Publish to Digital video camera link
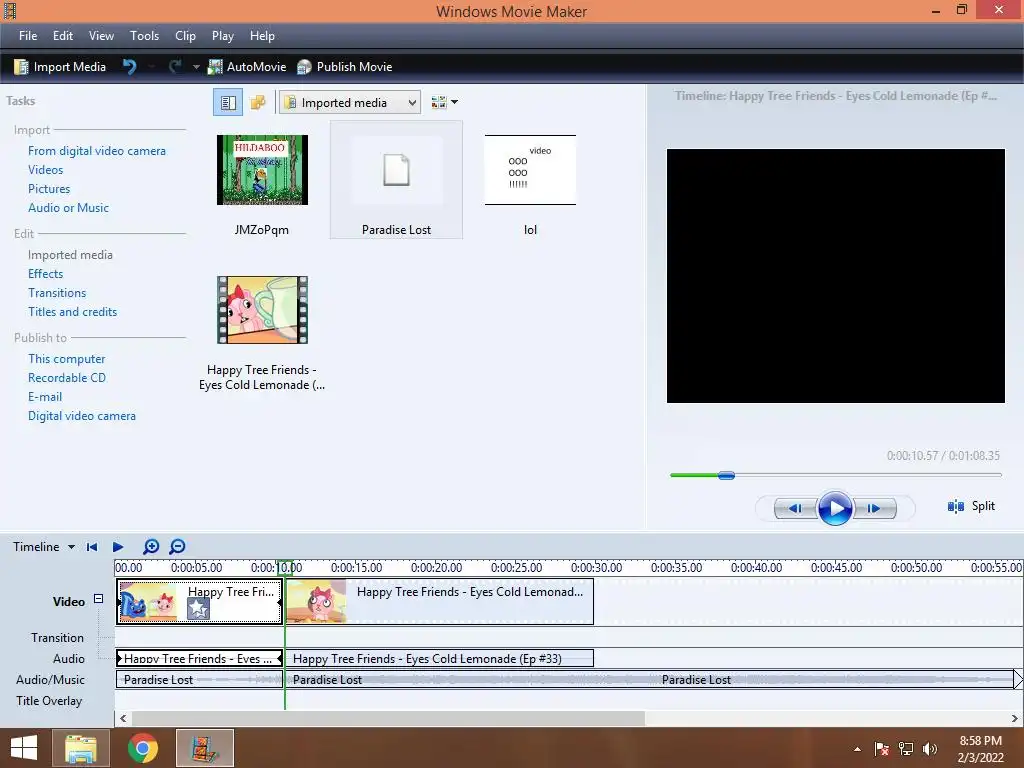1024x768 pixels. click(82, 415)
